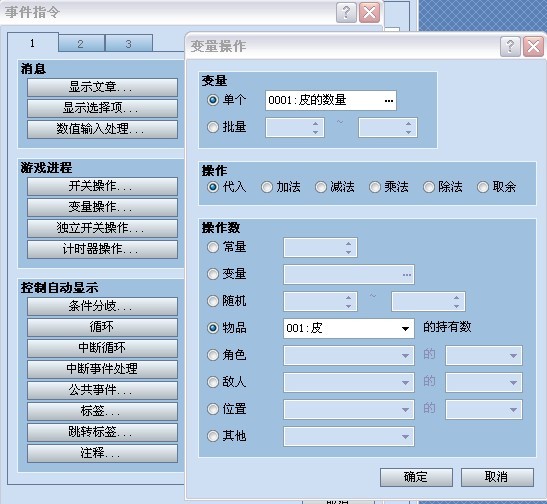
Task: Close the 变量操作 dialog
Action: tap(533, 46)
